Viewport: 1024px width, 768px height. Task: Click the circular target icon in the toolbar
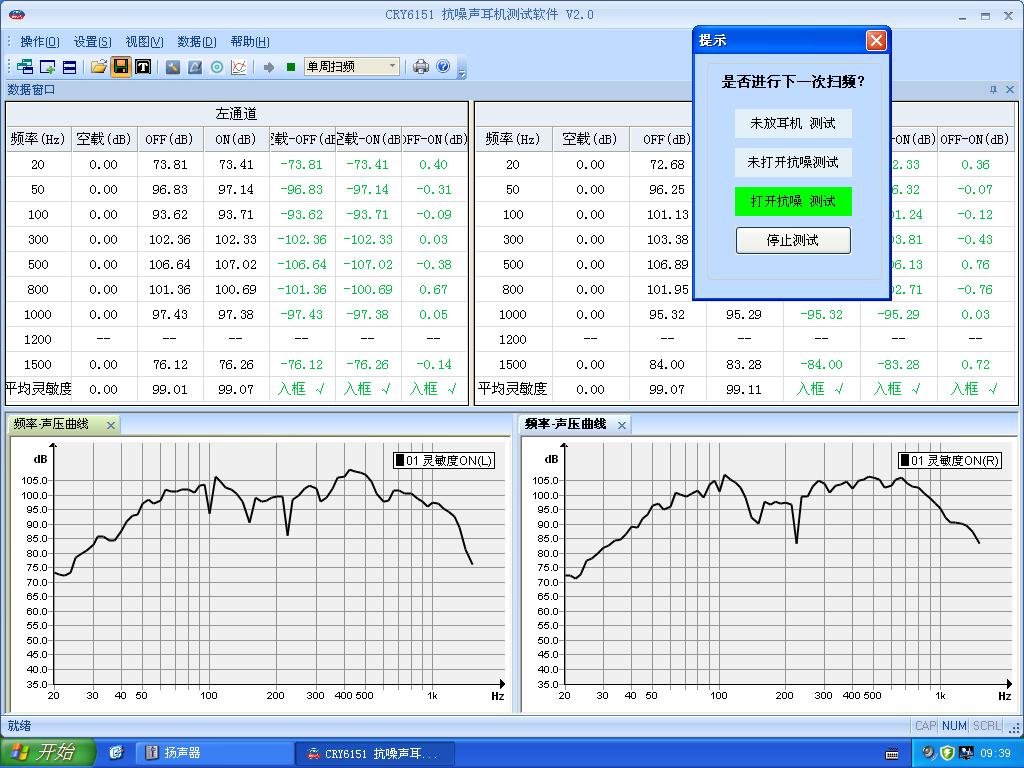coord(217,67)
